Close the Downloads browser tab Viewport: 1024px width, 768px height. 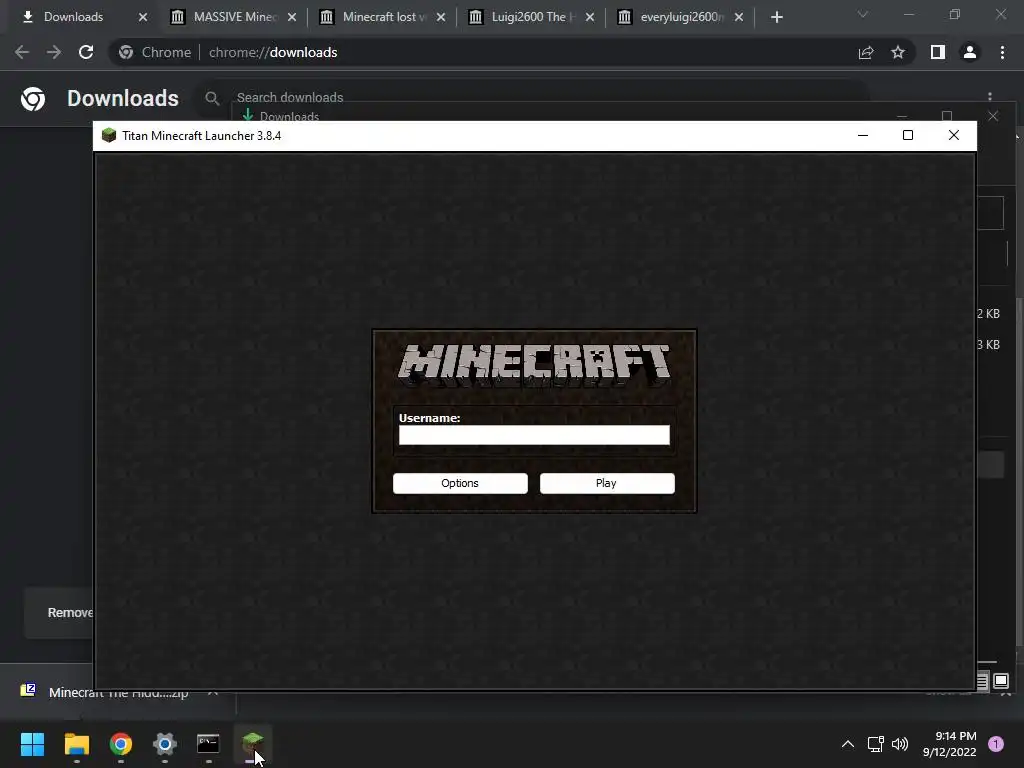point(143,17)
